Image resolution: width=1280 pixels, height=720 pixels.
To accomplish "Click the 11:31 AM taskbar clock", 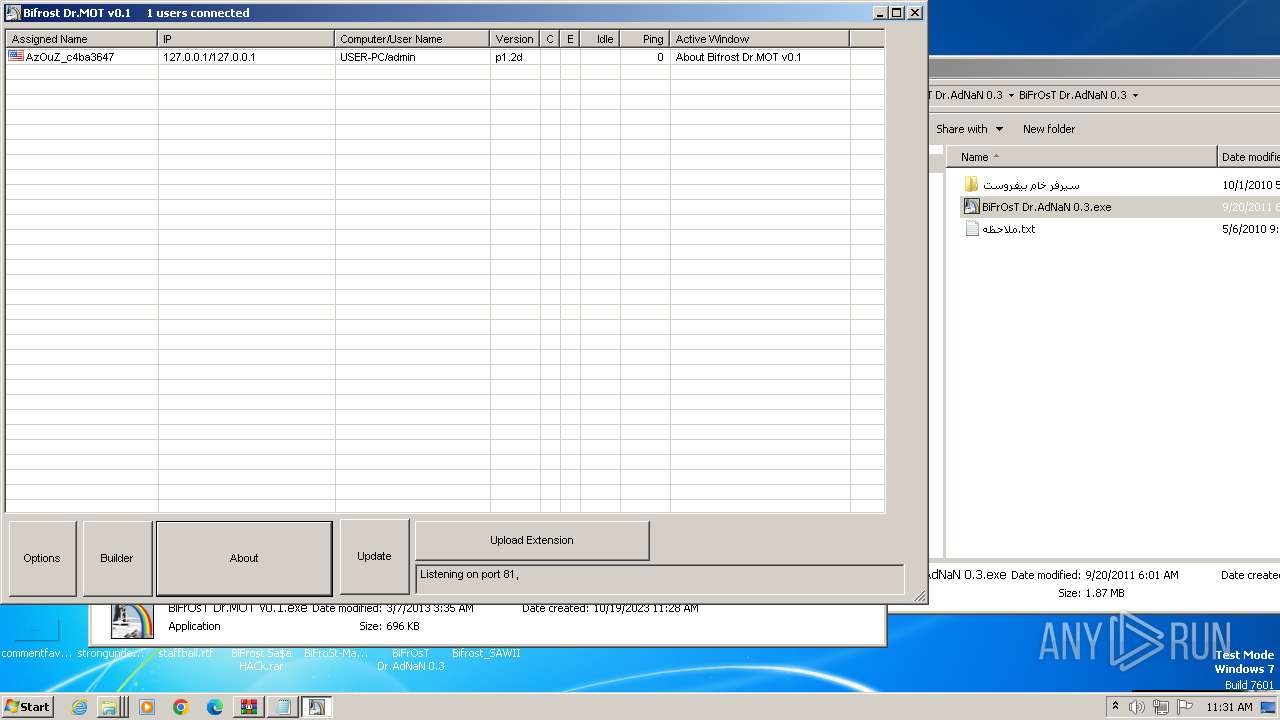I will point(1229,707).
